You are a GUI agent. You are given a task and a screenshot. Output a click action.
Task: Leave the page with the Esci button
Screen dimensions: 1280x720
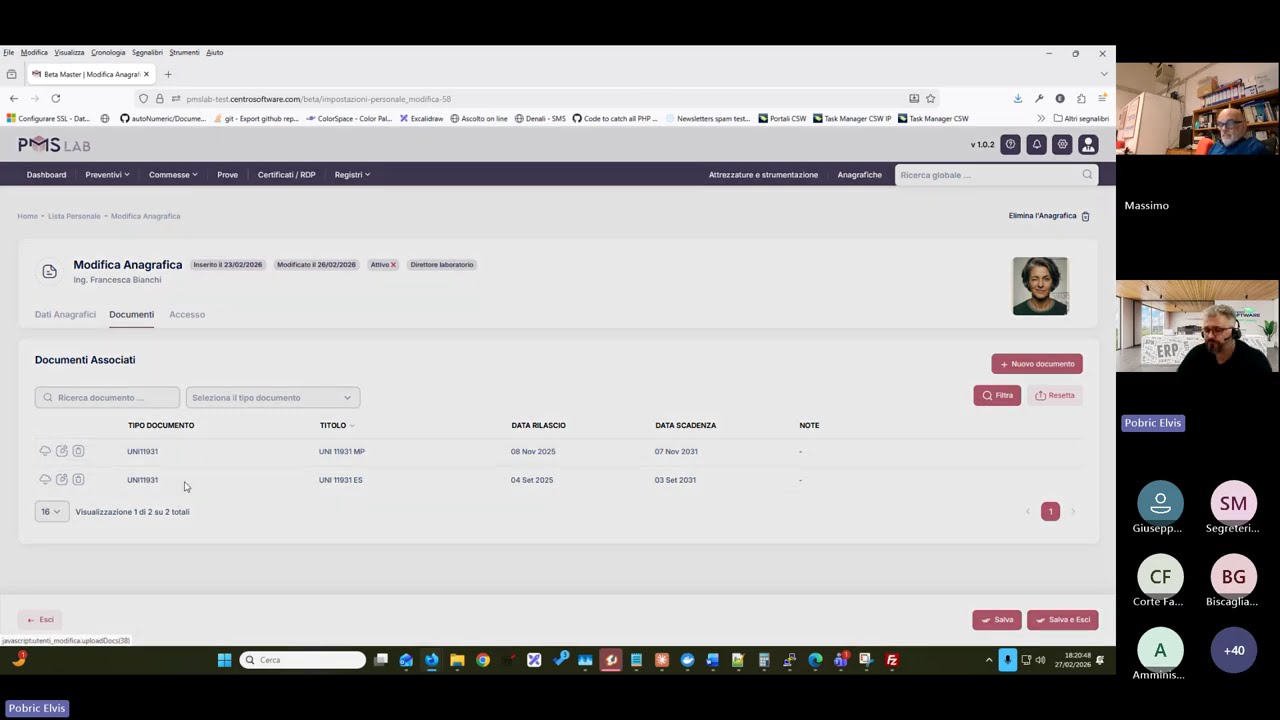point(41,620)
